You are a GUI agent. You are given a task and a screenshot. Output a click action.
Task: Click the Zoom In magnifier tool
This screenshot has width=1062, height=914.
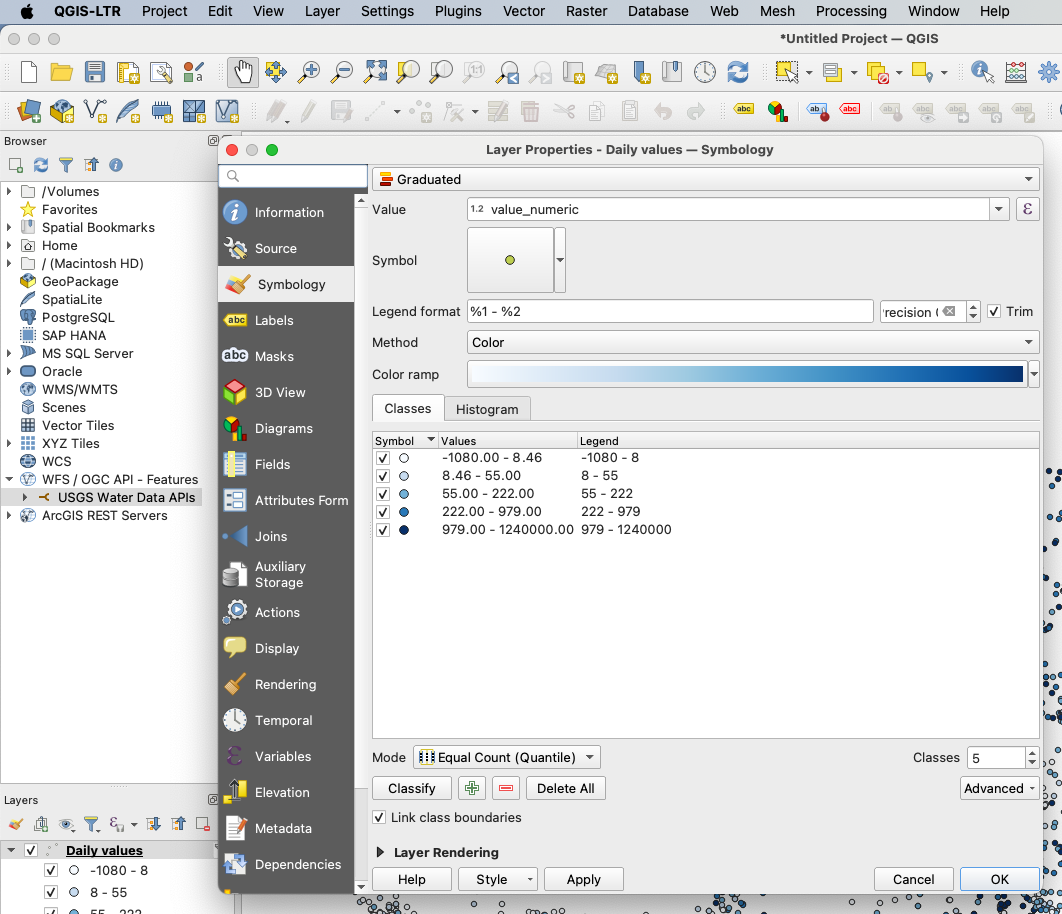pyautogui.click(x=309, y=72)
